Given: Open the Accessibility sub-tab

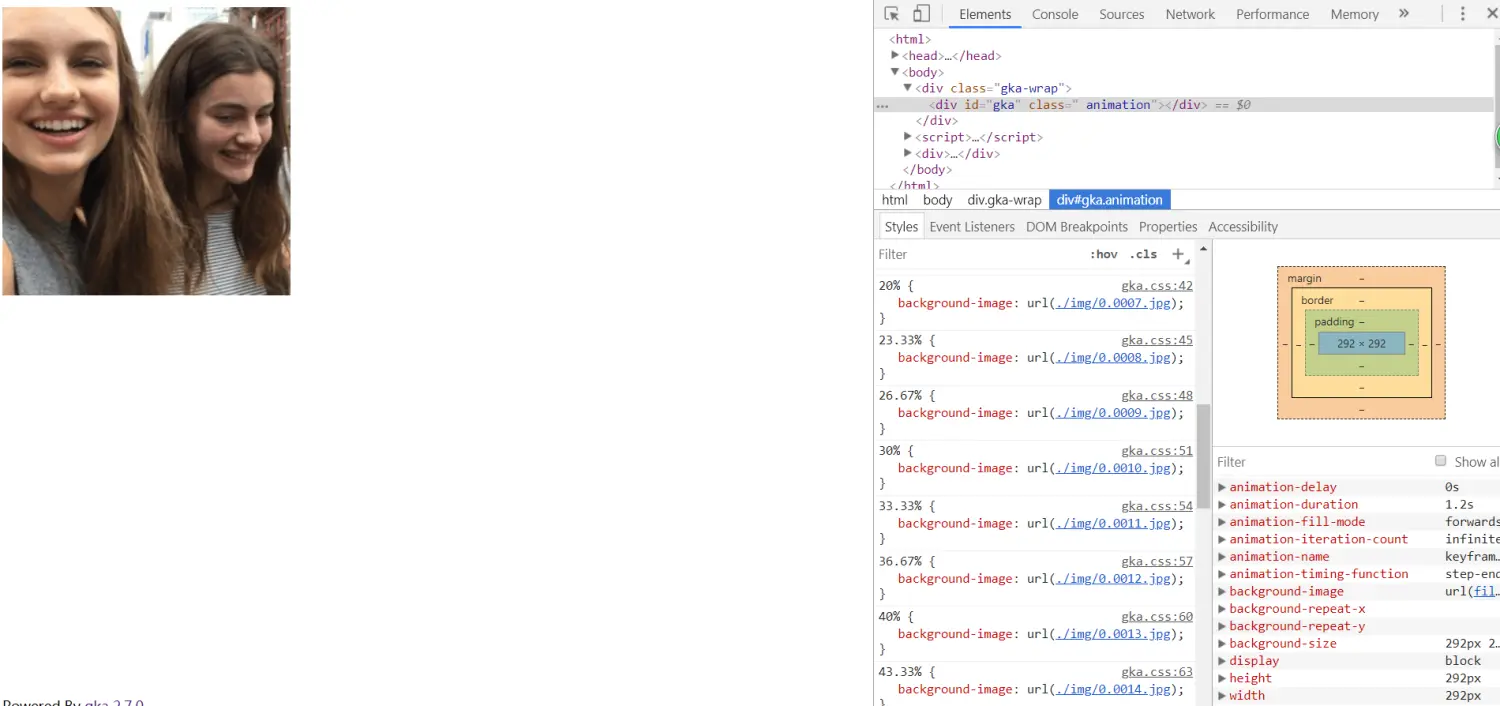Looking at the screenshot, I should pyautogui.click(x=1243, y=227).
